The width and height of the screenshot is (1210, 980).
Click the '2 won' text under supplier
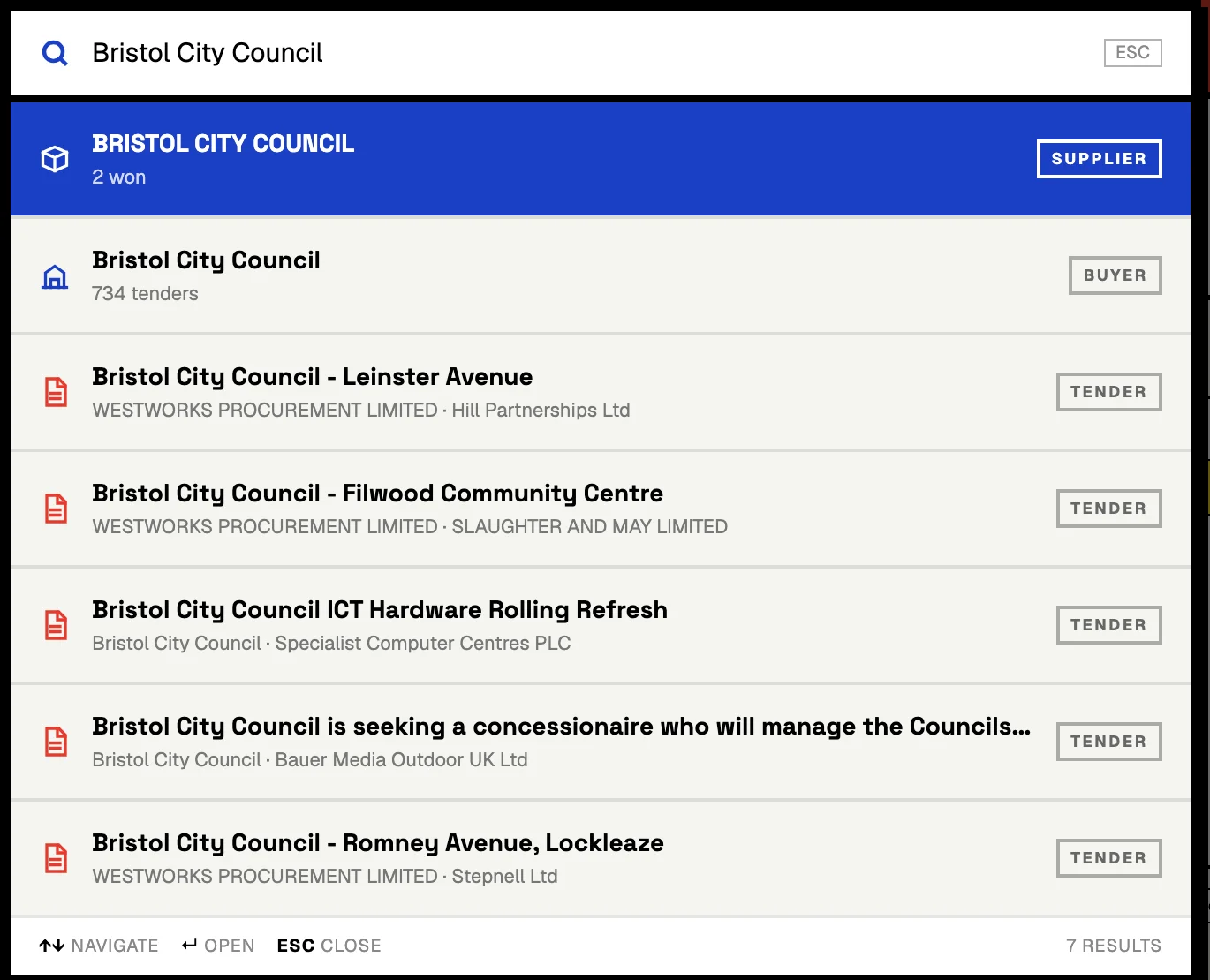119,177
